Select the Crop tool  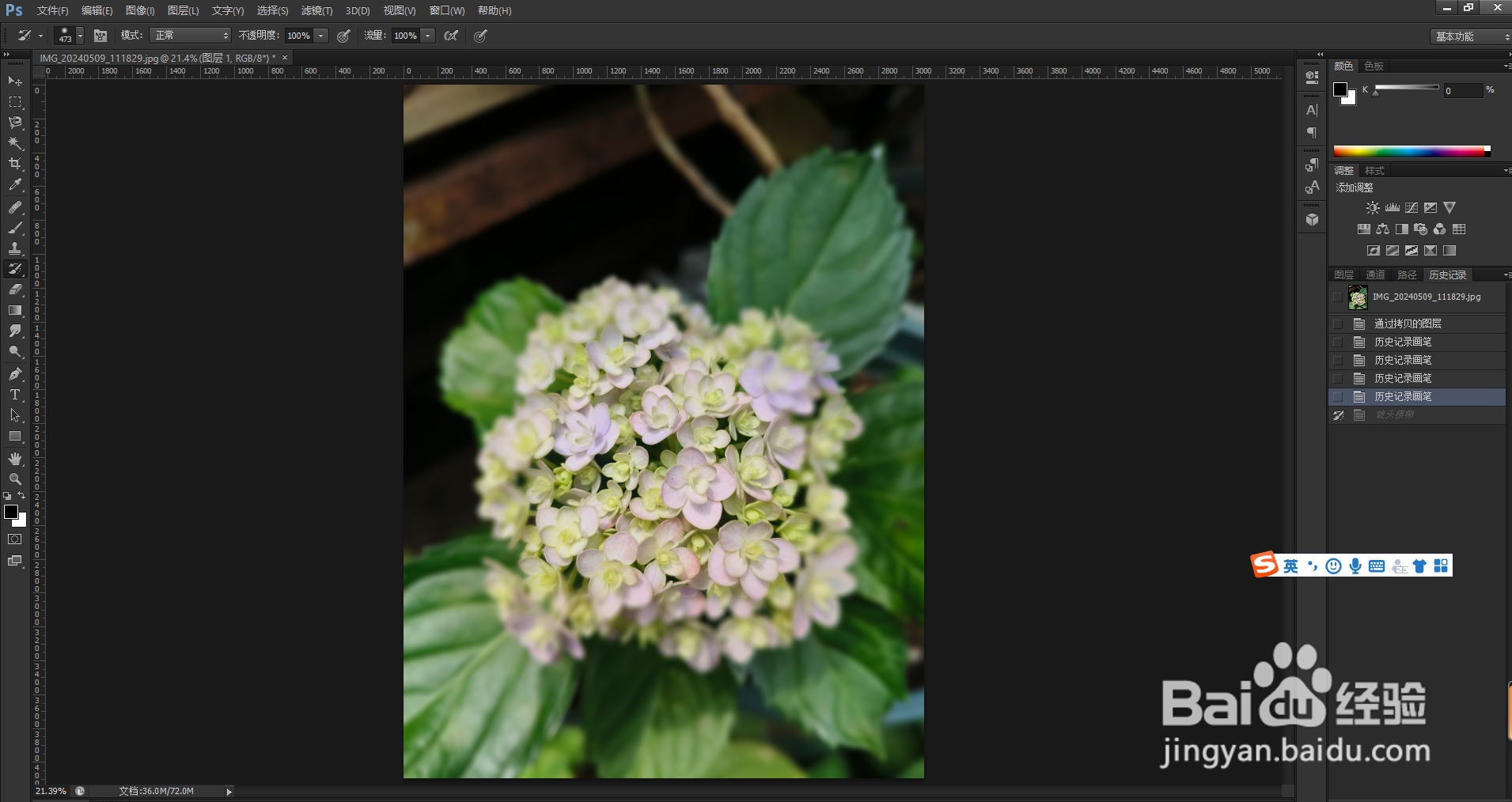[15, 164]
